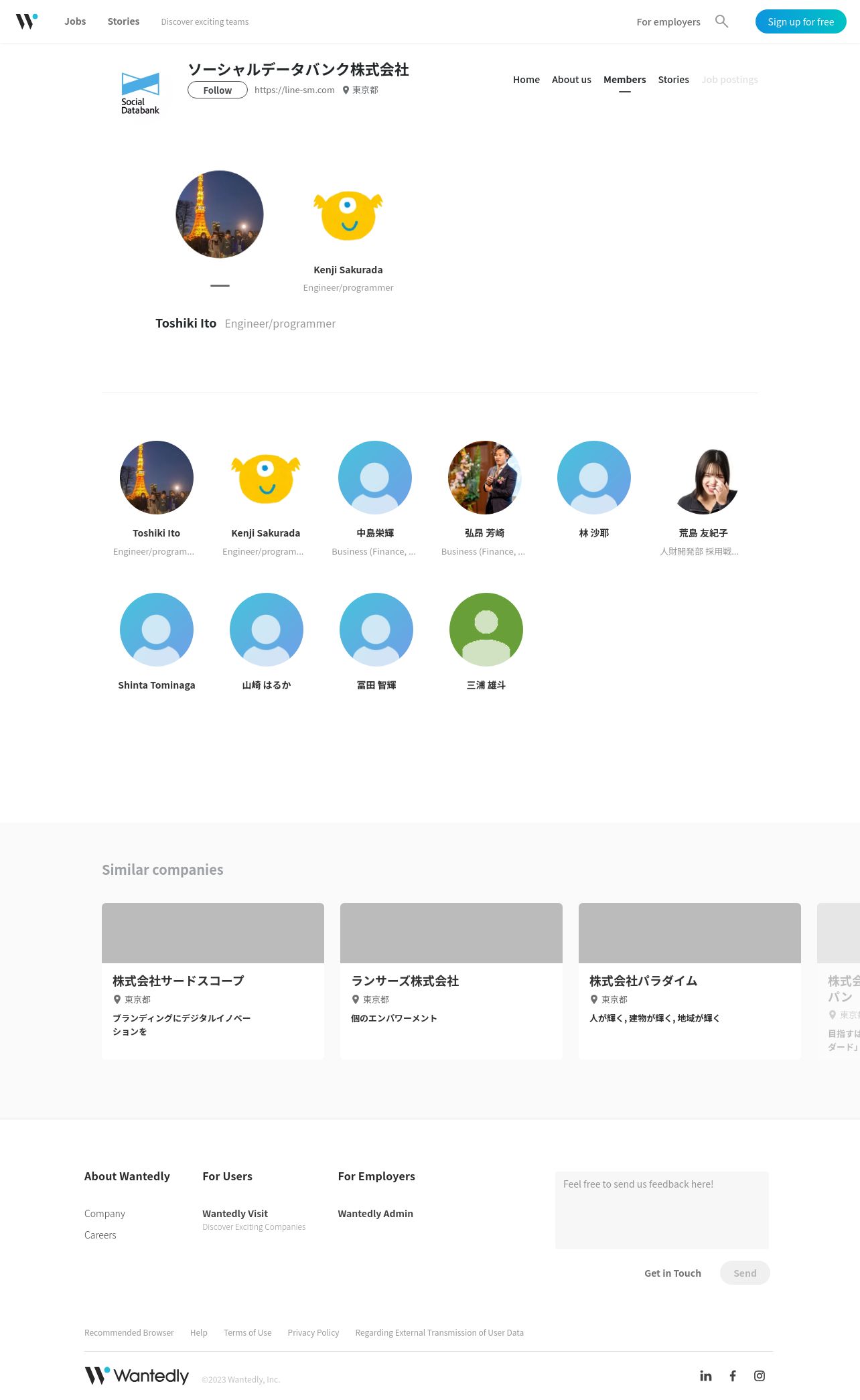Screen dimensions: 860x1400
Task: Open 株式会社サードスコープ company card
Action: 213,981
